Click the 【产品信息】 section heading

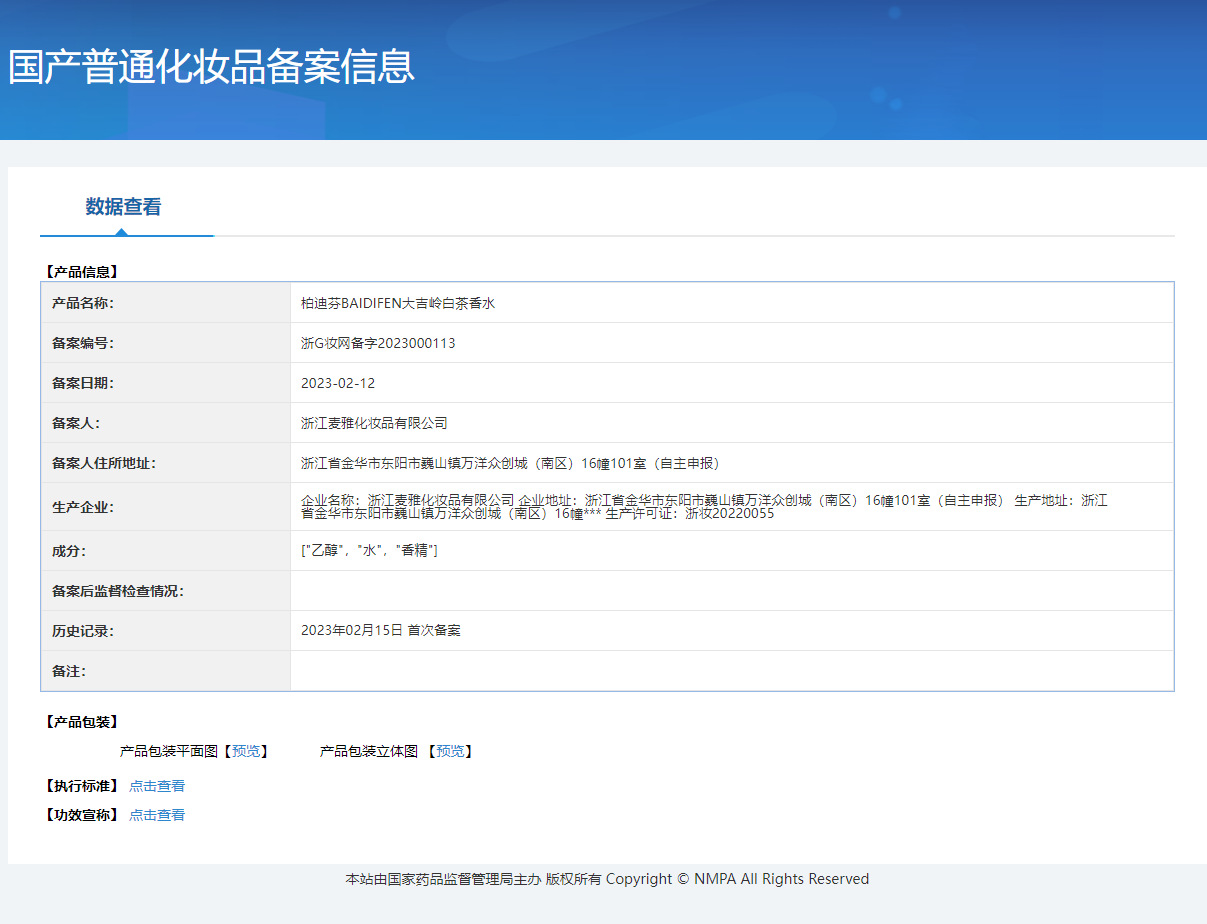(x=81, y=271)
